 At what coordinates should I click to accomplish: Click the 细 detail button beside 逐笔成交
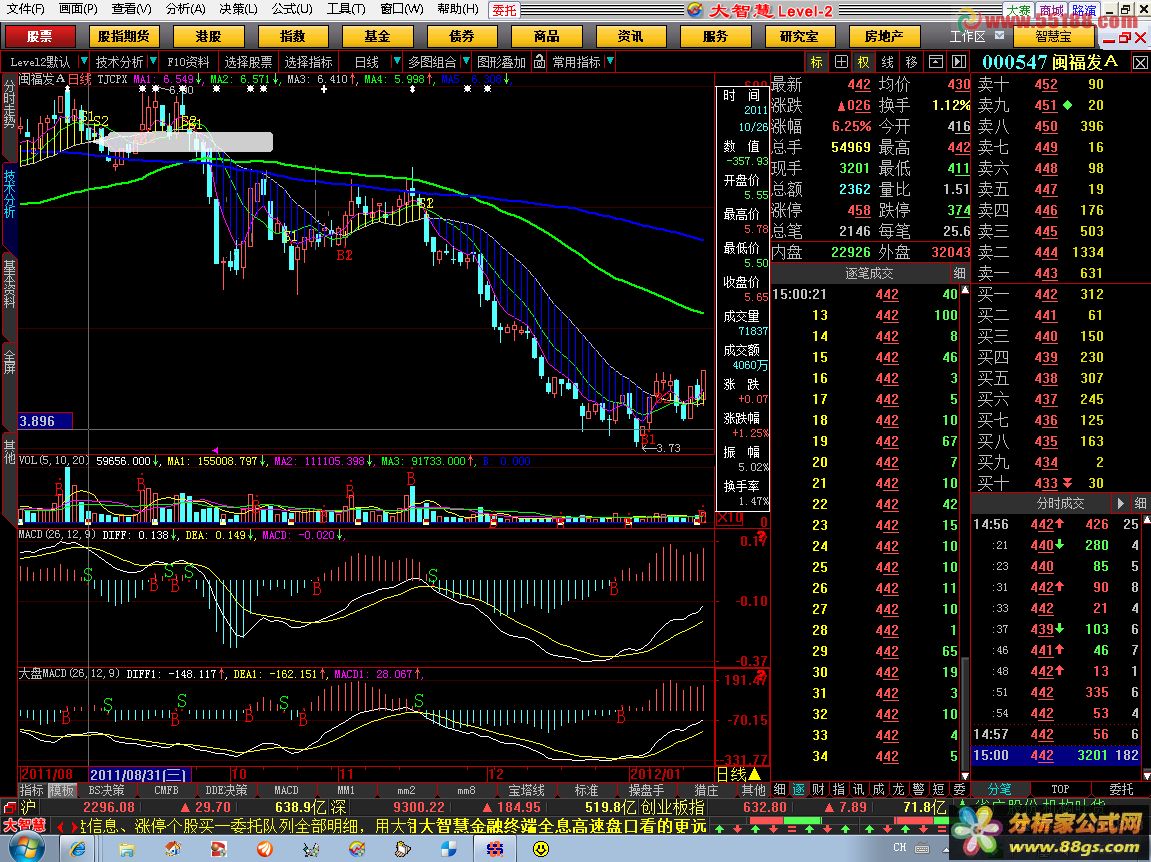point(959,273)
